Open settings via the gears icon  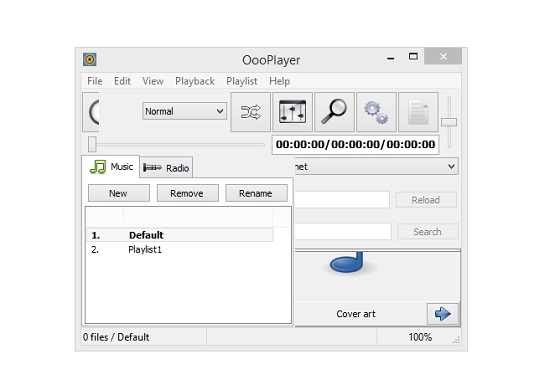(376, 112)
